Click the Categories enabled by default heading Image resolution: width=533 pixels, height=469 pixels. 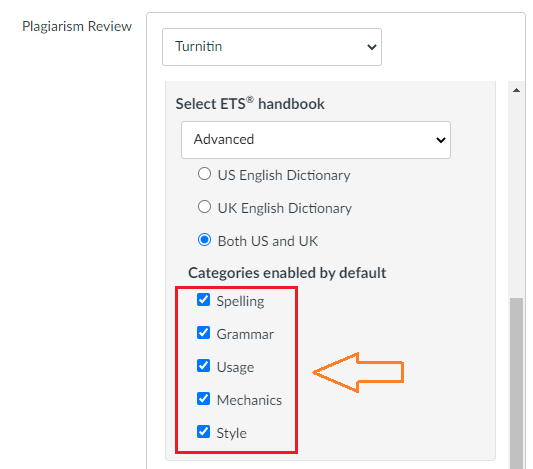(287, 273)
